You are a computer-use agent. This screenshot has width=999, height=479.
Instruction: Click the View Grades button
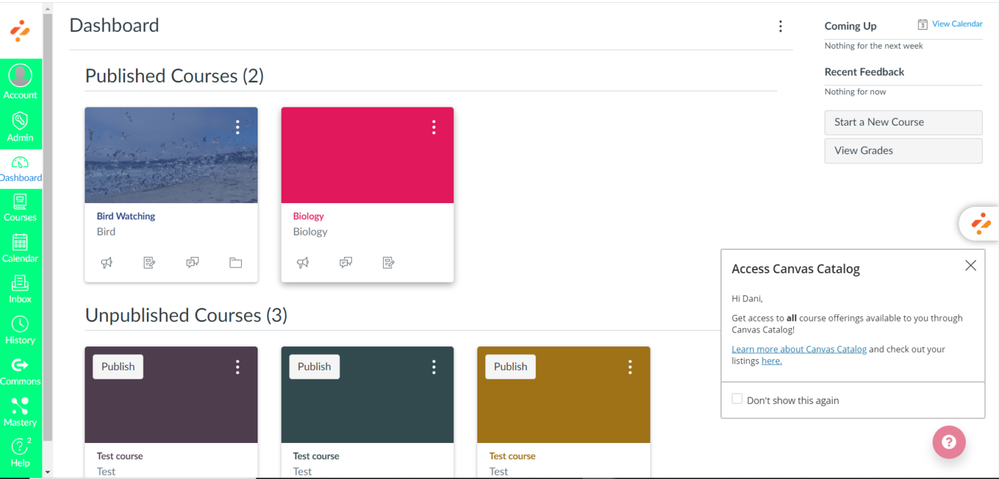pyautogui.click(x=903, y=151)
